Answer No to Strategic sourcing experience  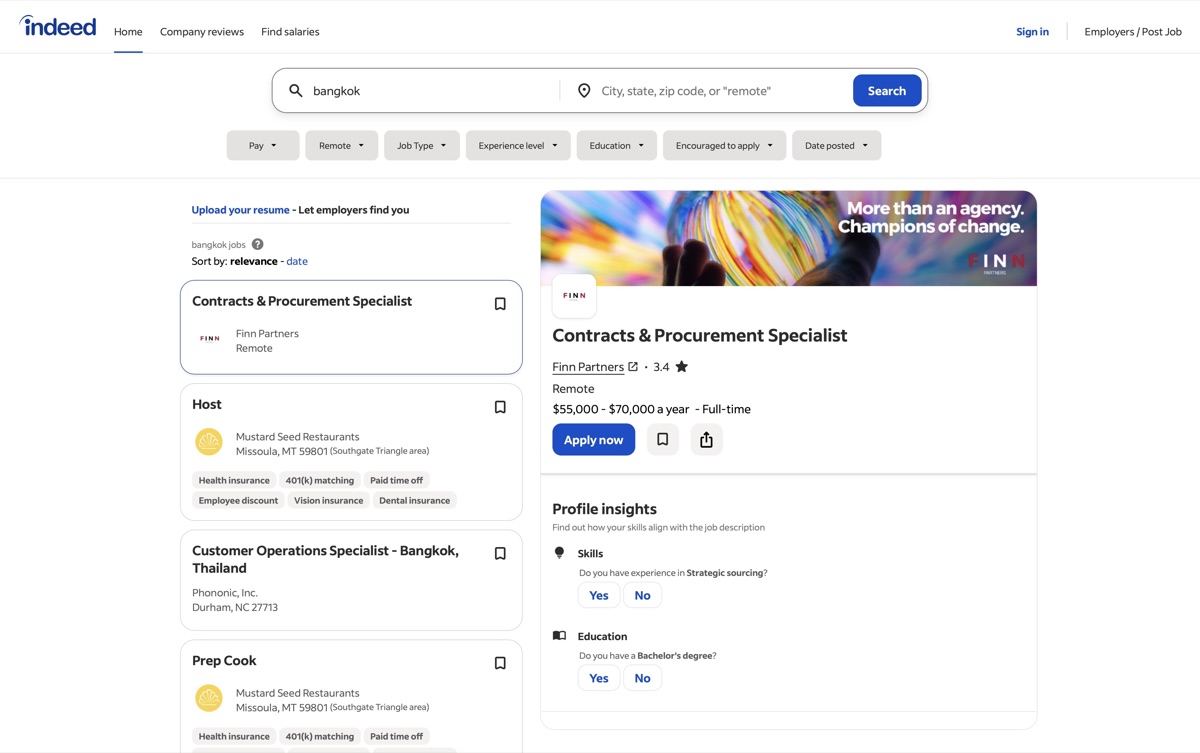642,595
